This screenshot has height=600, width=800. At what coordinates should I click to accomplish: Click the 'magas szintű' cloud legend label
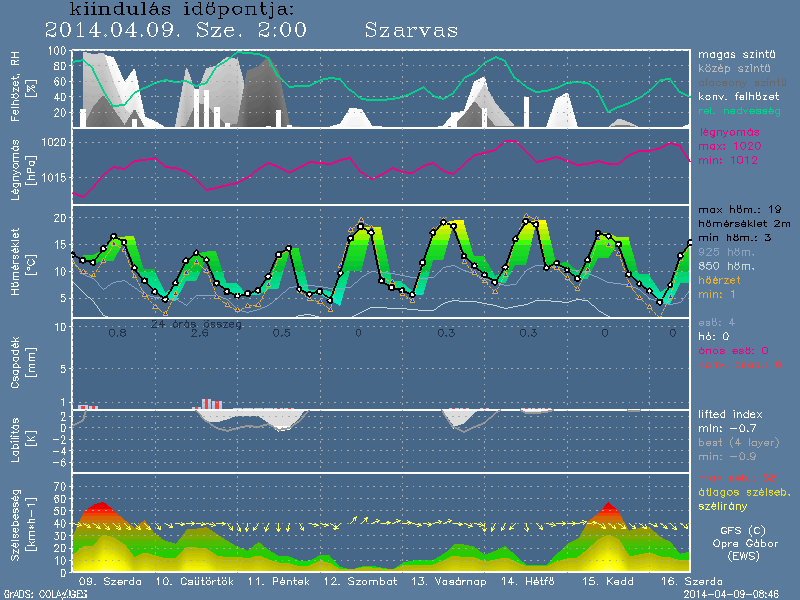731,54
